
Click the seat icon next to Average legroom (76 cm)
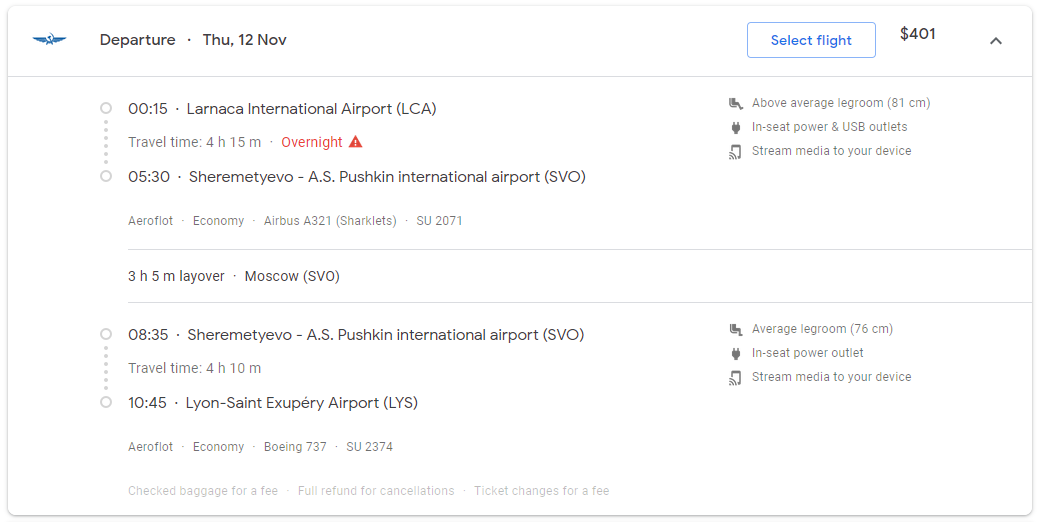tap(735, 329)
